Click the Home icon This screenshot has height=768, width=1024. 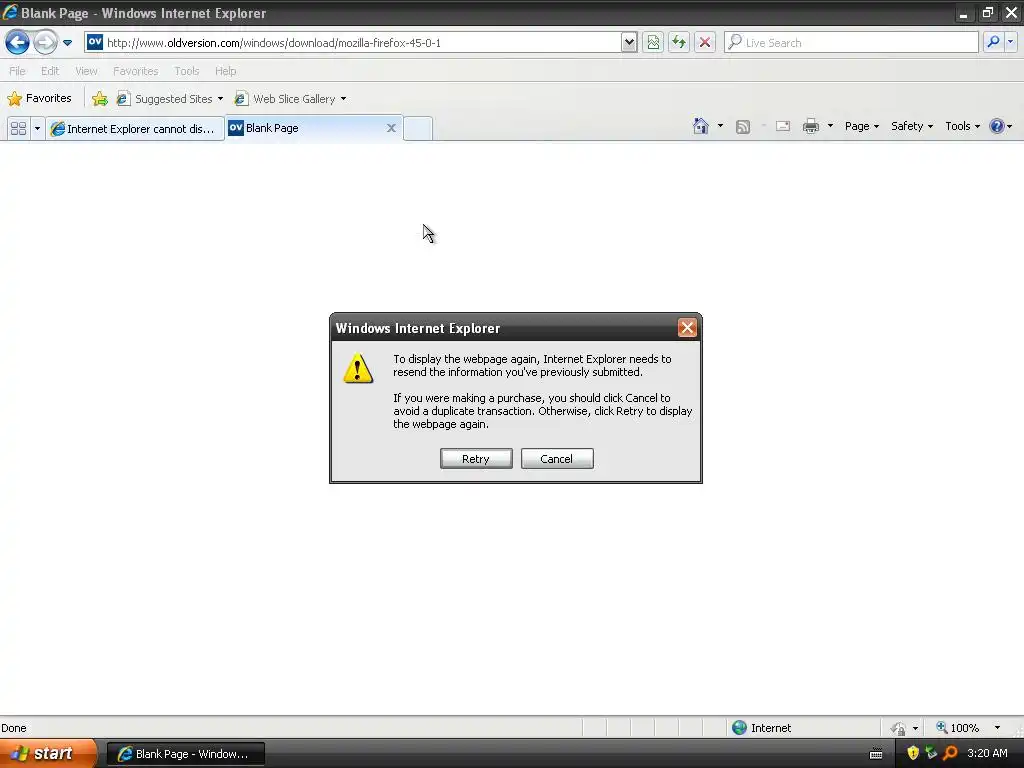click(701, 126)
